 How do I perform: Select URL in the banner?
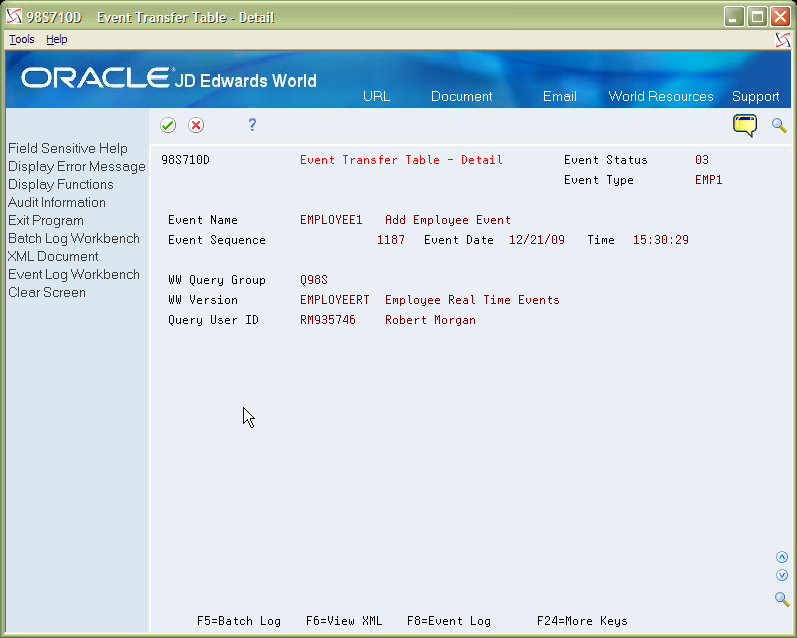(x=377, y=96)
